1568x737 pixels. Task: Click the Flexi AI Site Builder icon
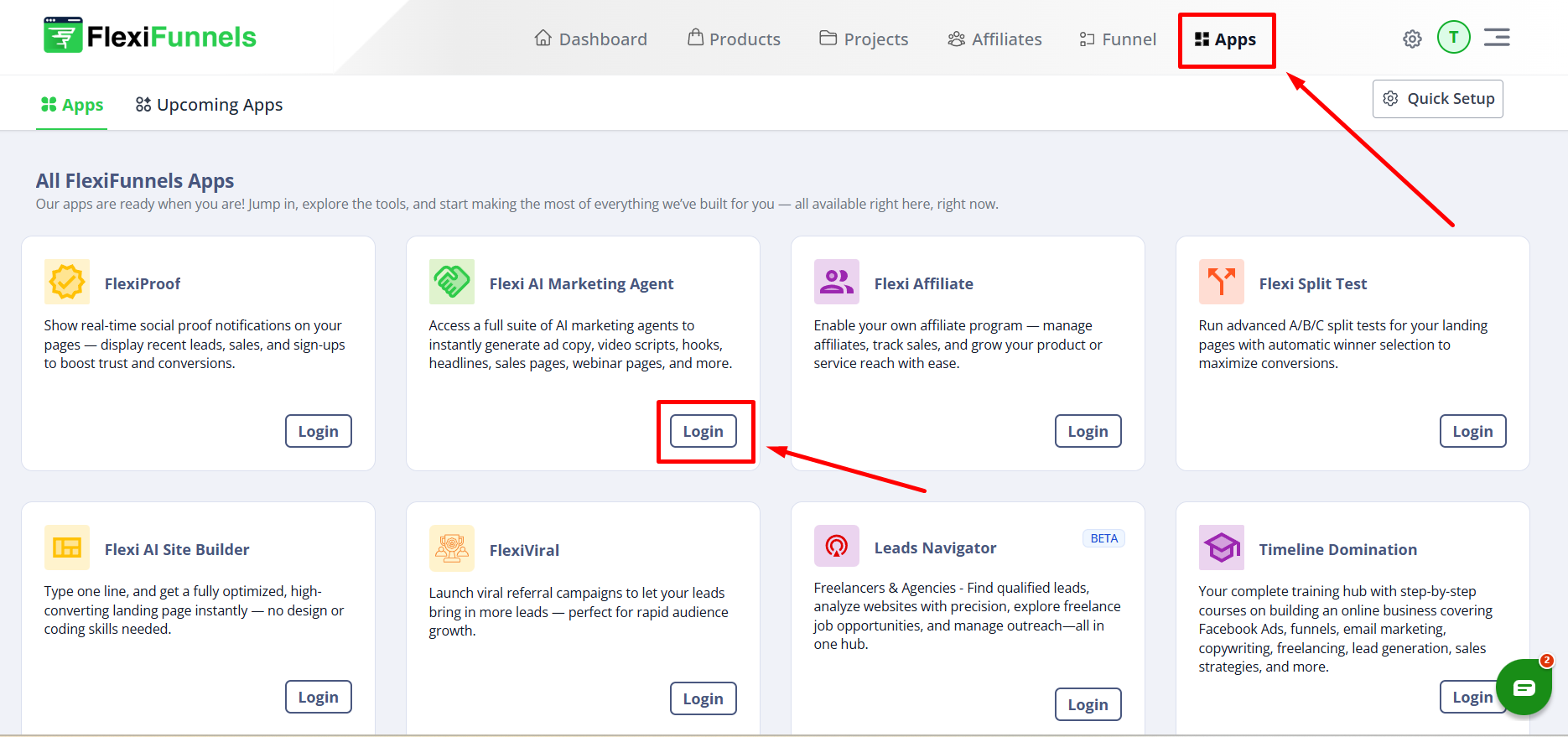click(x=67, y=548)
